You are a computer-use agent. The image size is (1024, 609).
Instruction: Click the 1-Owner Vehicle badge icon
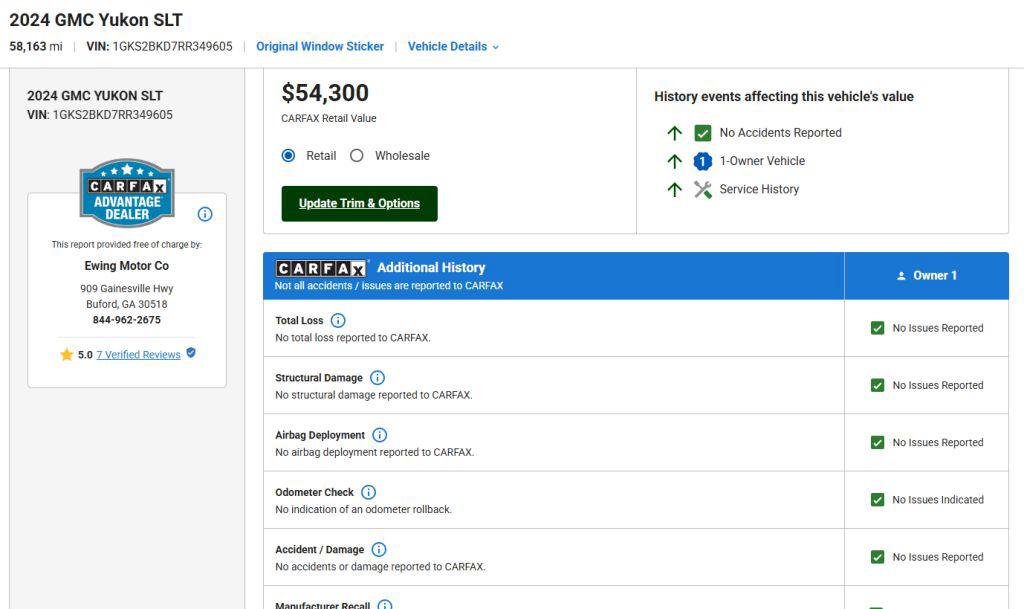[703, 161]
